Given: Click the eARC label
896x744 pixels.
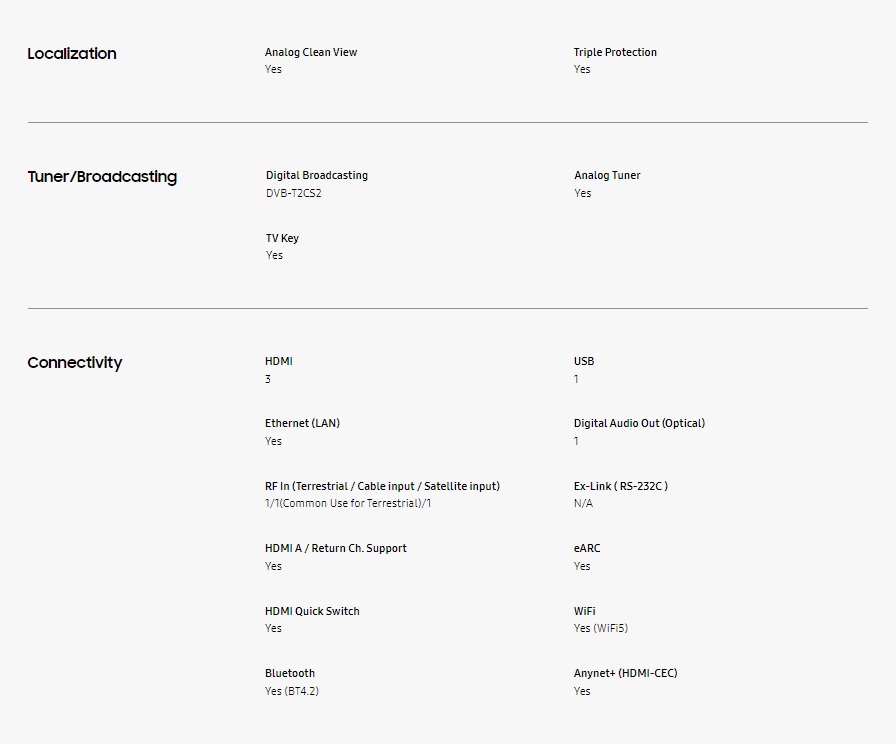Looking at the screenshot, I should point(587,548).
